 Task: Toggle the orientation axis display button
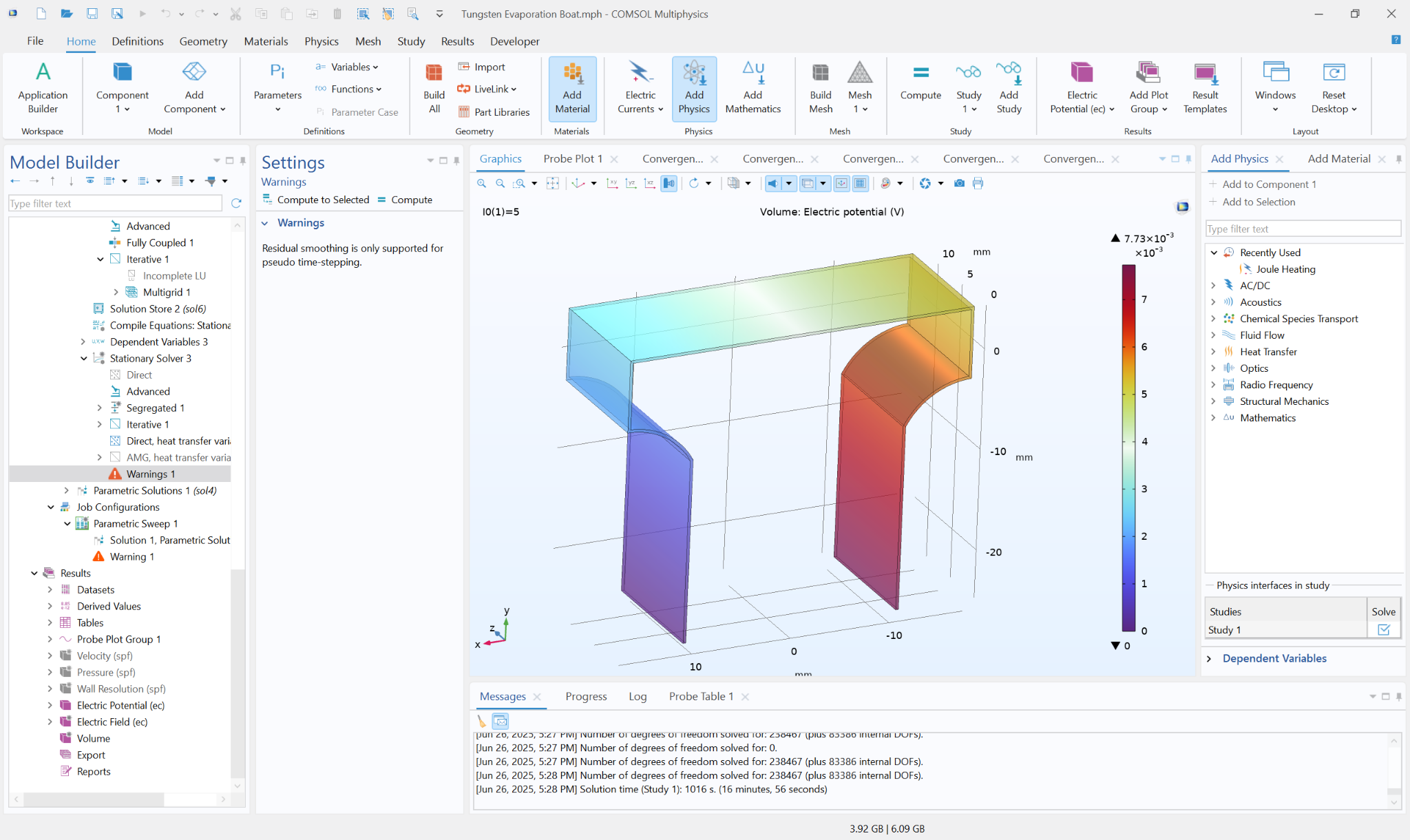pos(841,183)
